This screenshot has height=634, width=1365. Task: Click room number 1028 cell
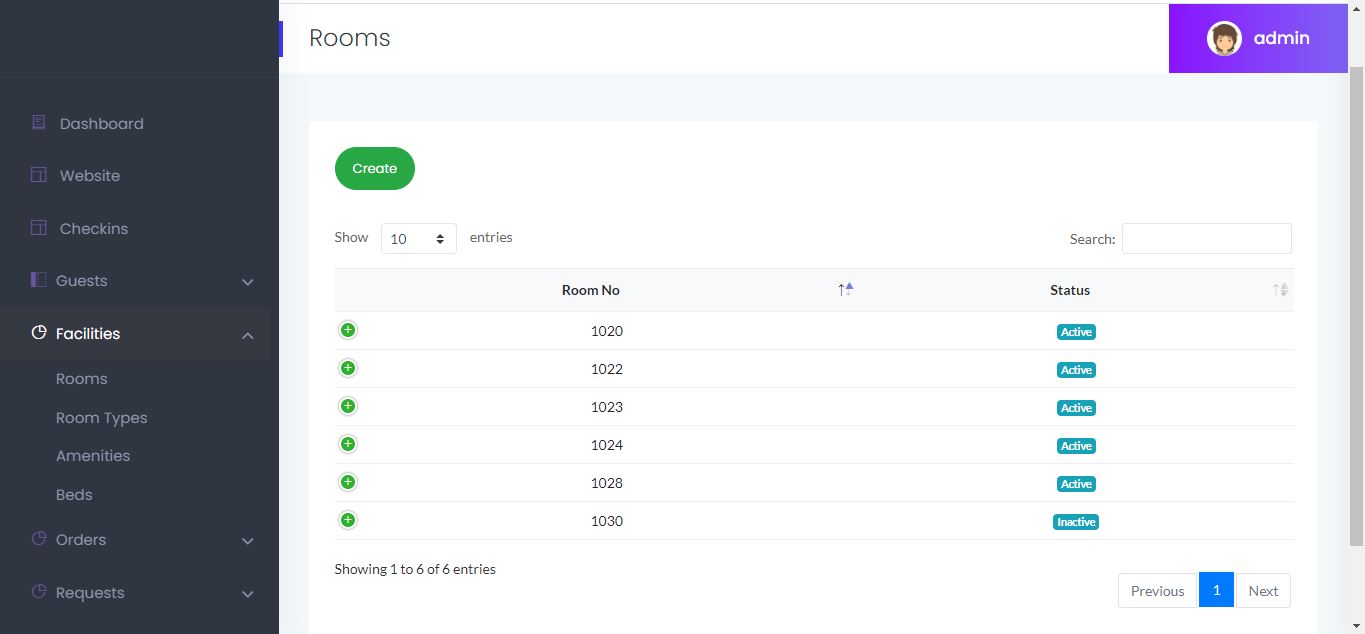coord(607,483)
